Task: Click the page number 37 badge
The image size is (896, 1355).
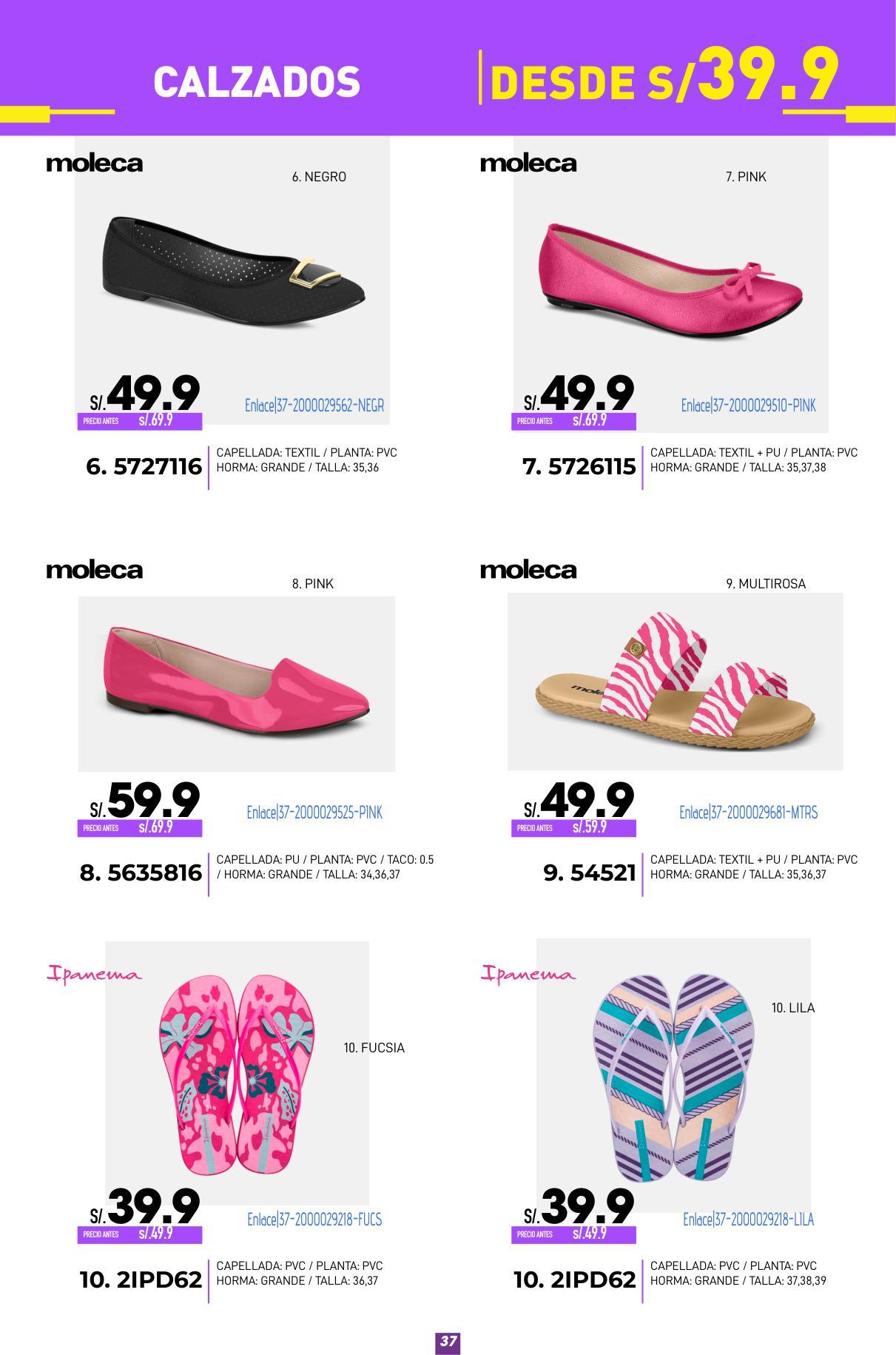Action: (x=448, y=1341)
